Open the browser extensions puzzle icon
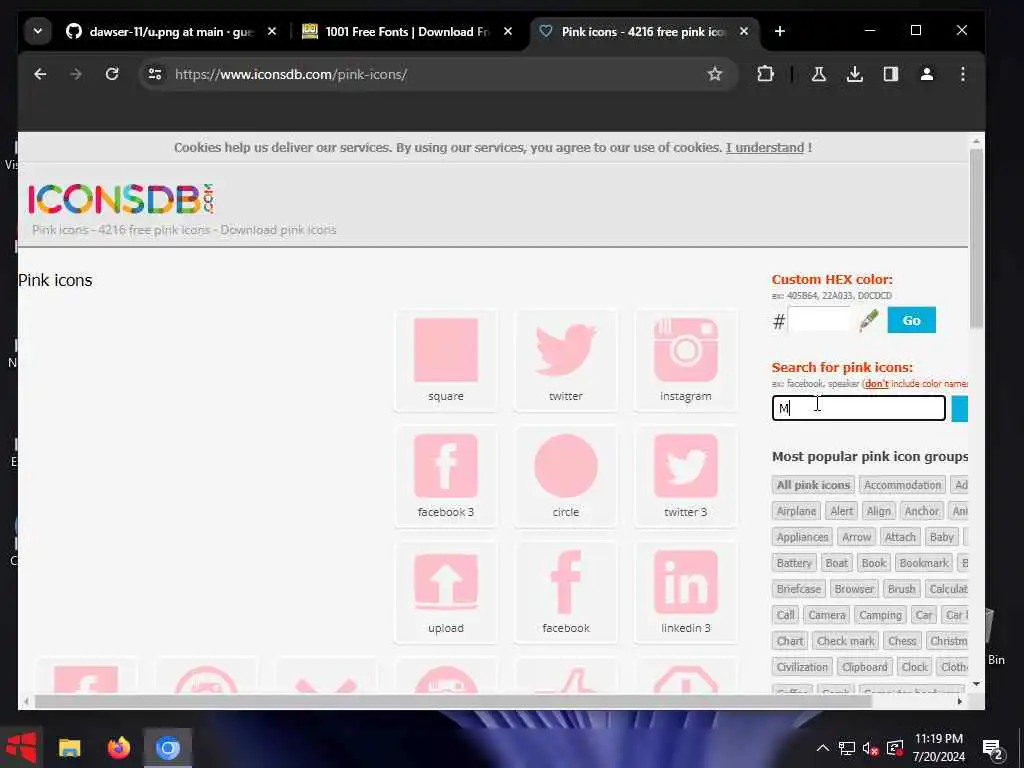The height and width of the screenshot is (768, 1024). click(765, 74)
